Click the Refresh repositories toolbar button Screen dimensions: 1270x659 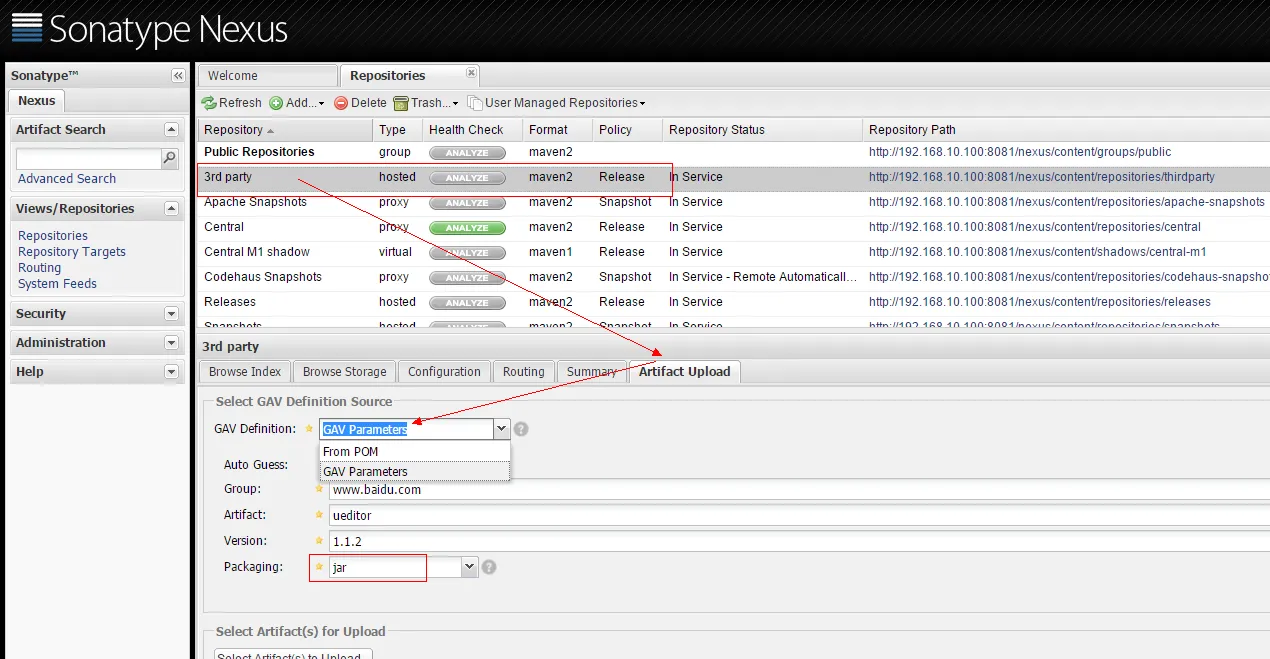click(x=231, y=103)
